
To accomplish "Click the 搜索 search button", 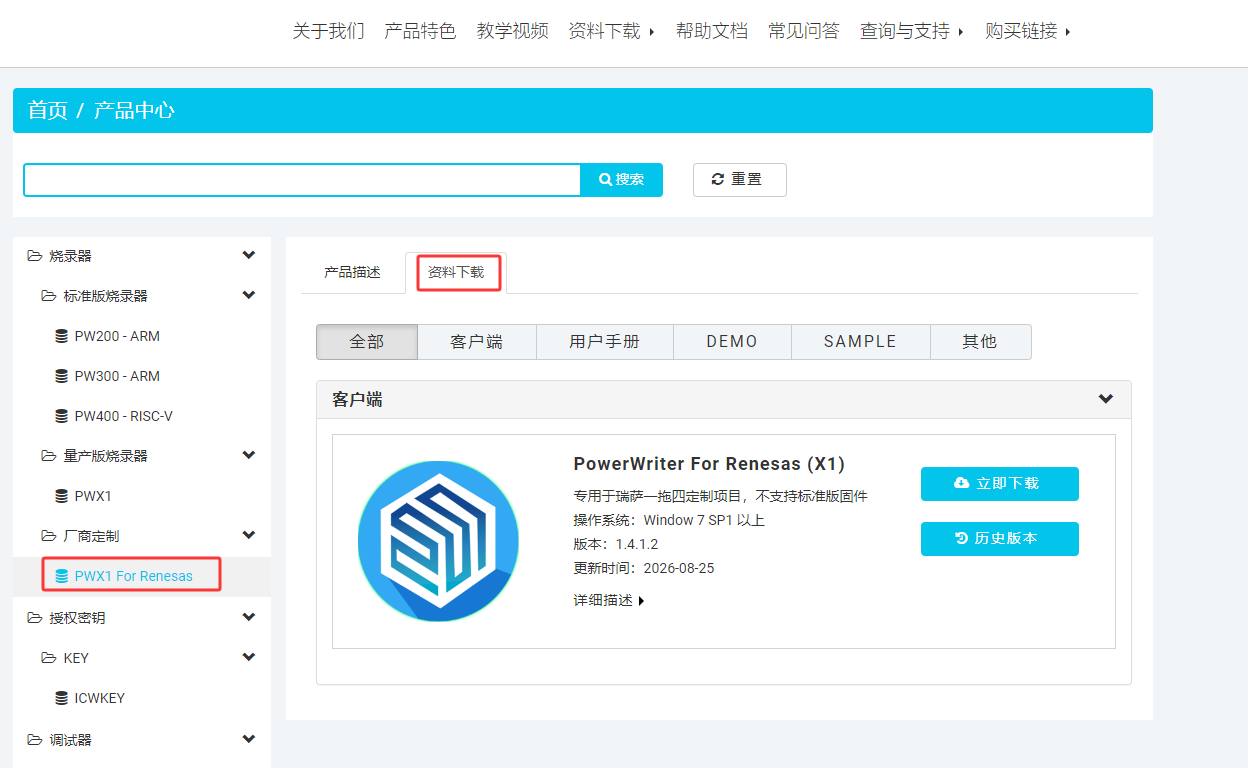I will click(621, 180).
